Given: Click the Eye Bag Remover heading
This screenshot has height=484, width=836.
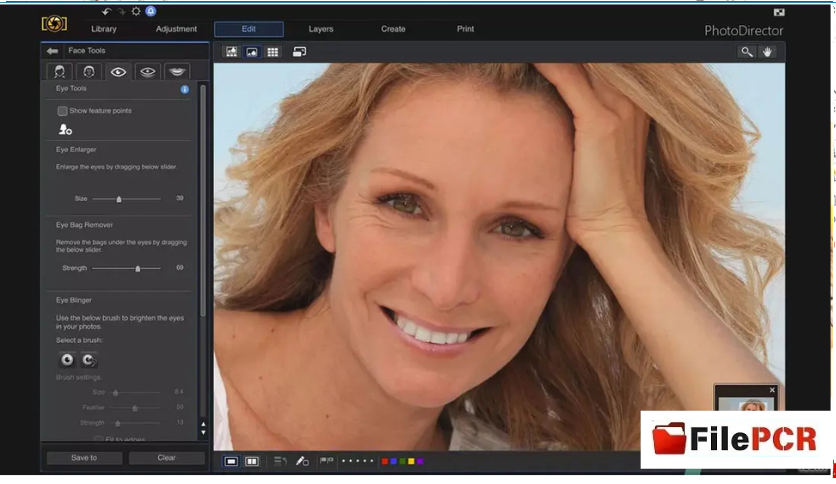Looking at the screenshot, I should [x=84, y=225].
